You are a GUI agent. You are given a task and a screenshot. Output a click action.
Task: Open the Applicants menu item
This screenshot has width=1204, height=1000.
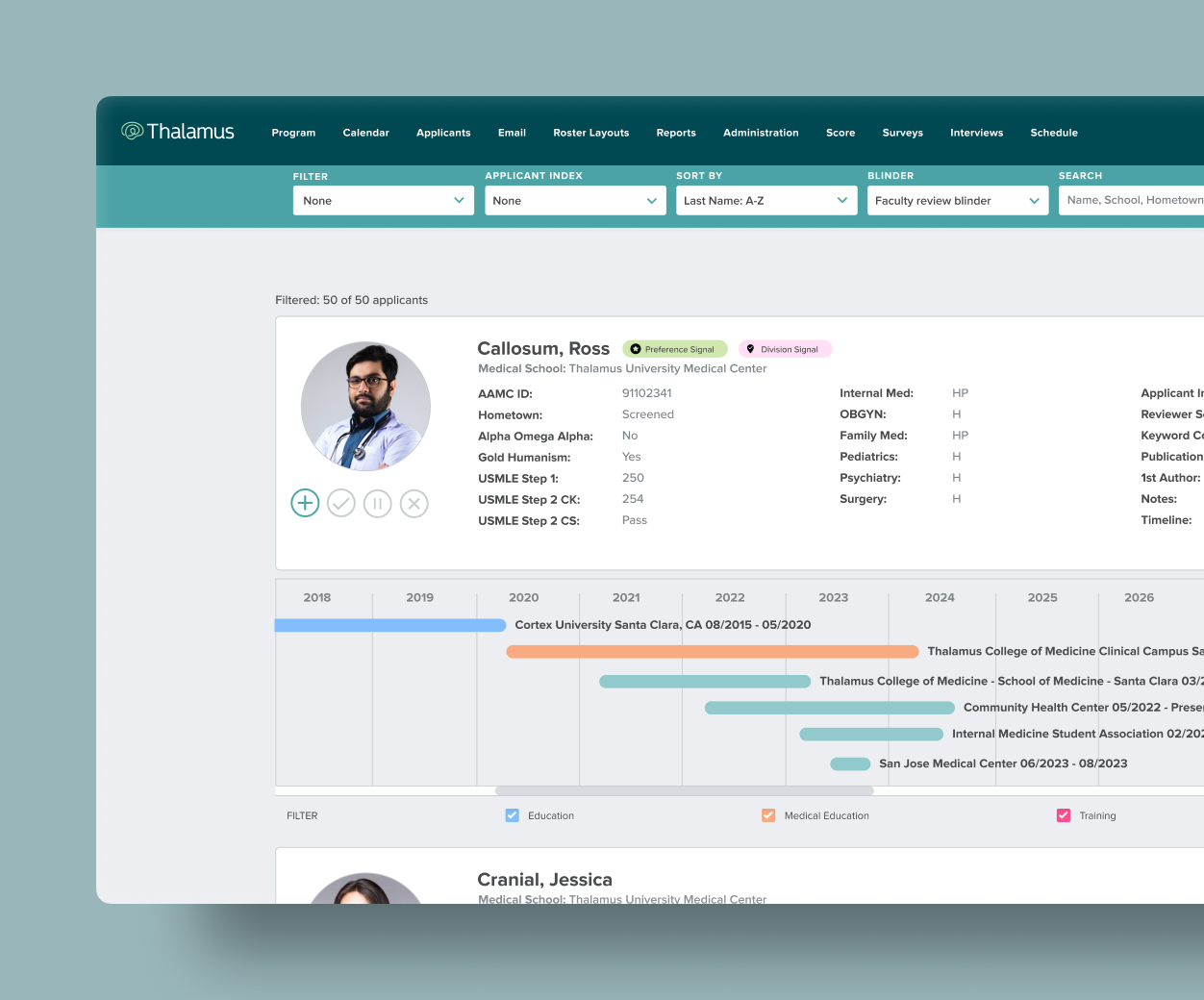pos(443,133)
